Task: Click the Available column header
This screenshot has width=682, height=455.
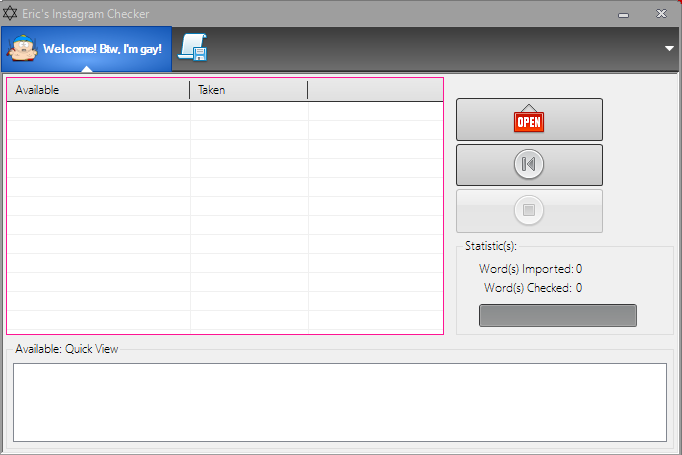Action: pos(98,90)
